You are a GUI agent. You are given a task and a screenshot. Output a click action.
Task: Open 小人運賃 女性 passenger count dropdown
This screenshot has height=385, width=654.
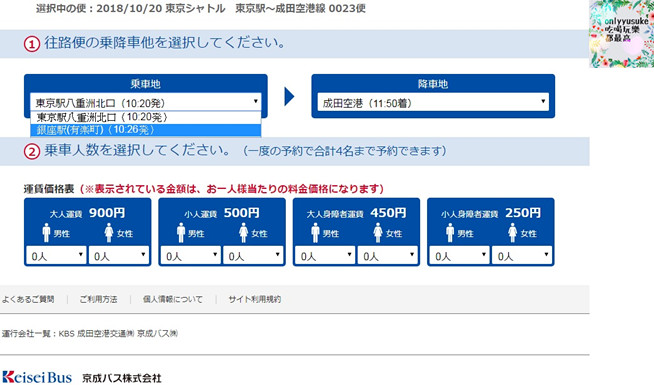(x=253, y=255)
